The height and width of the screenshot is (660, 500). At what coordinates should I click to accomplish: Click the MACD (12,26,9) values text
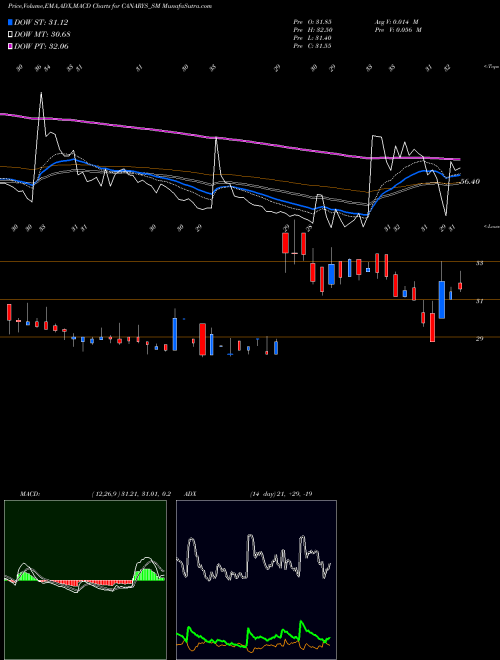131,494
